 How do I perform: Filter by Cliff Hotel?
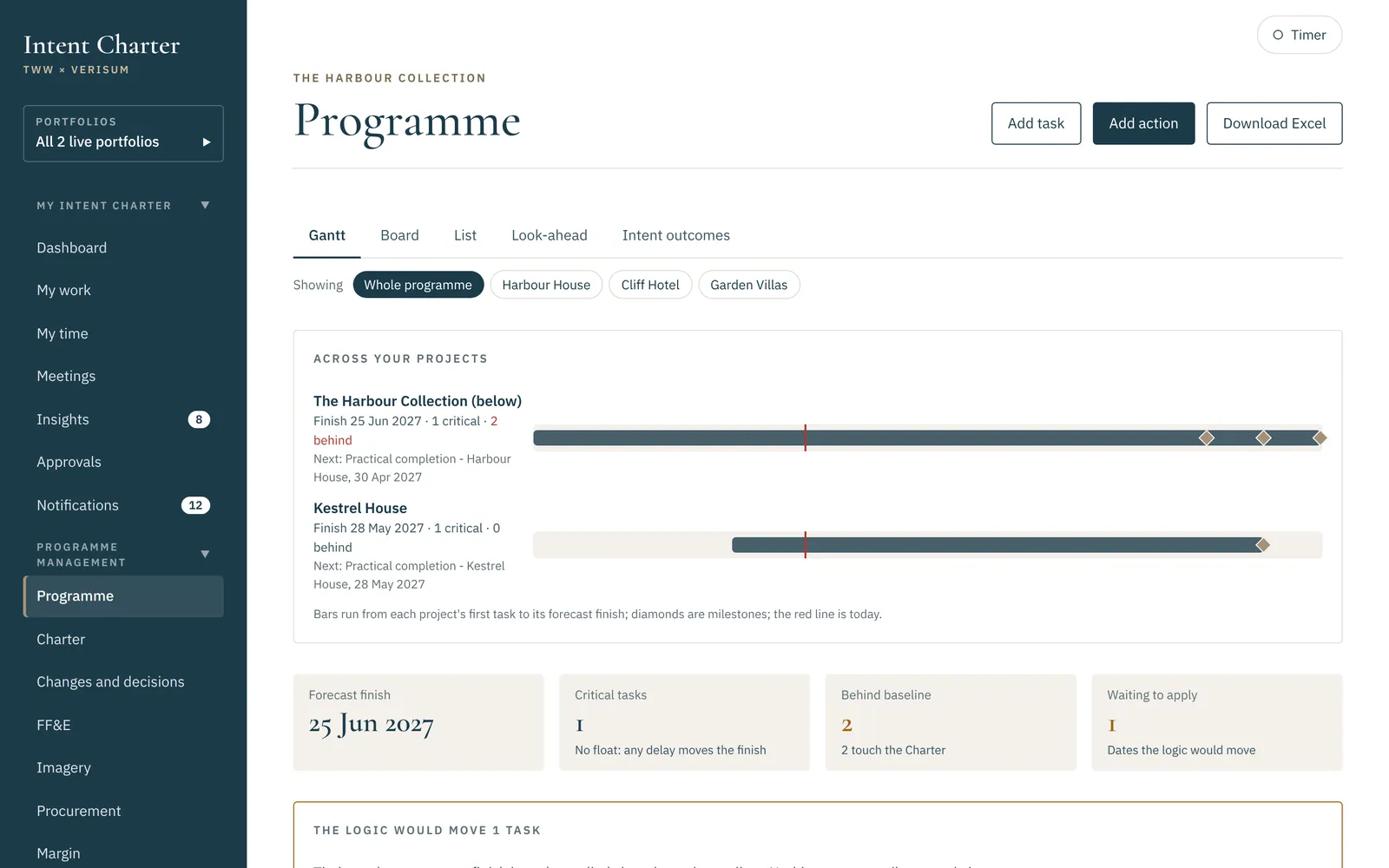650,285
